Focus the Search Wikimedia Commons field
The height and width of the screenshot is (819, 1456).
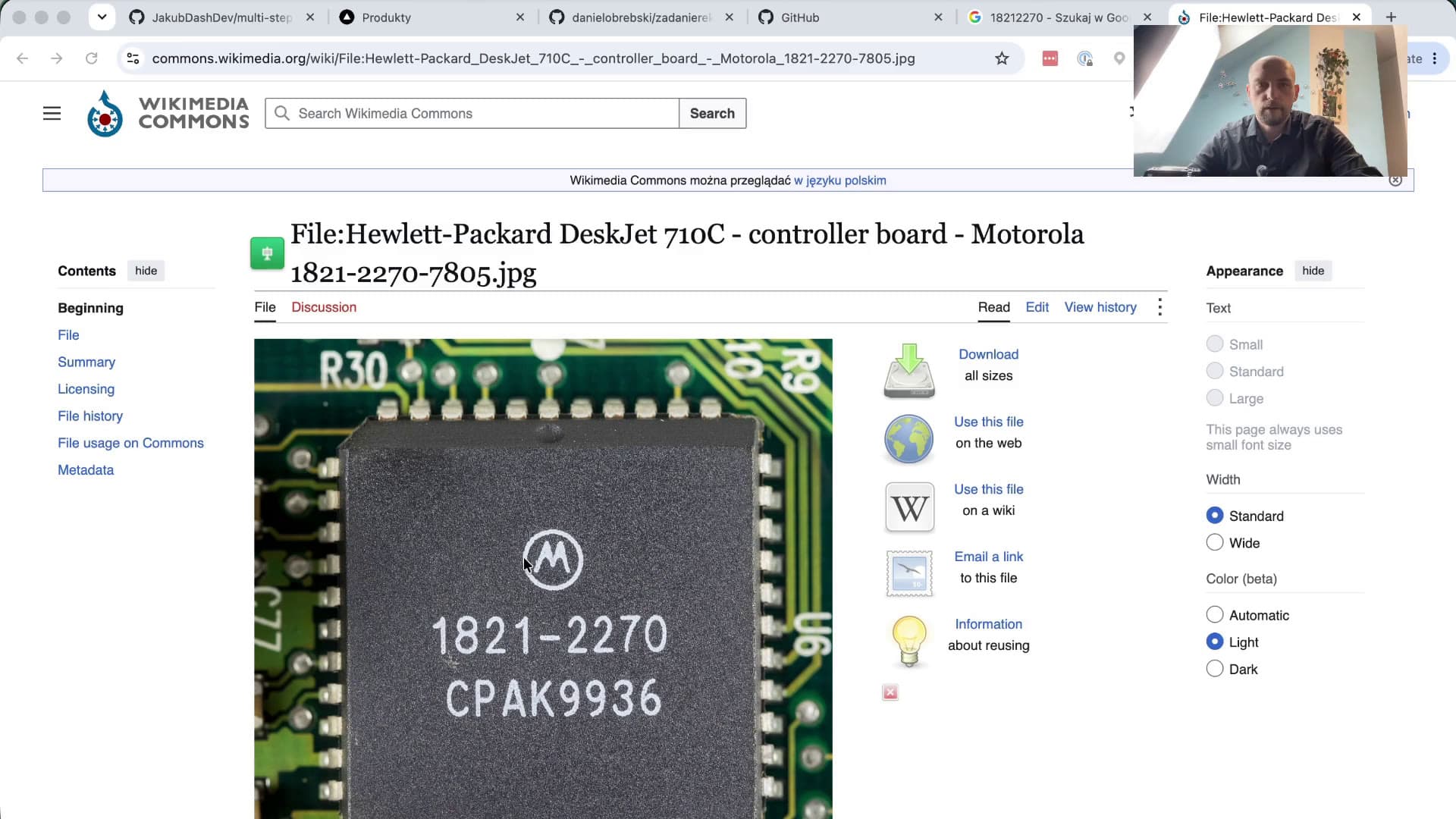coord(472,114)
